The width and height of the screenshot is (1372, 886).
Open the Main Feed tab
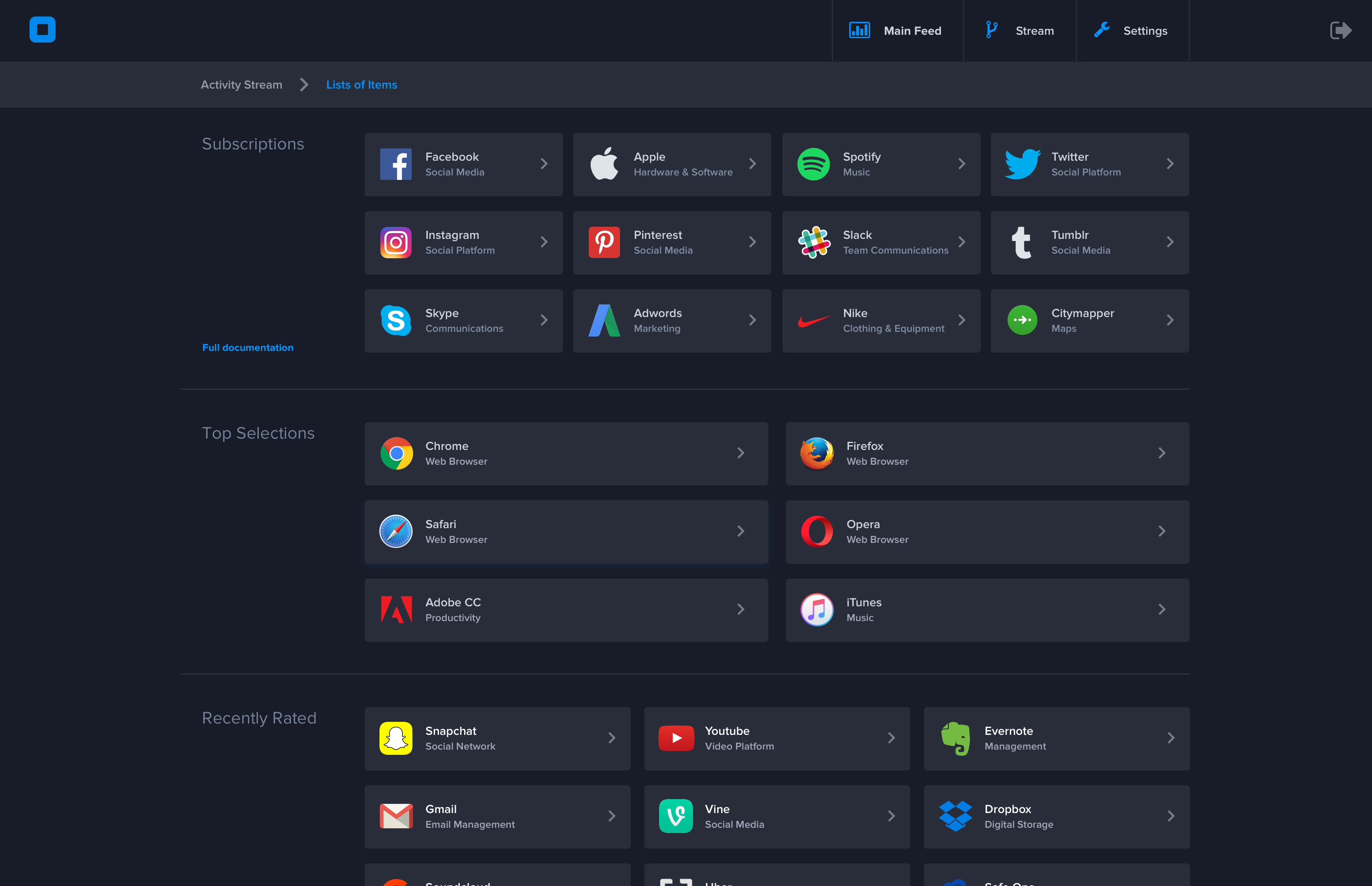897,30
